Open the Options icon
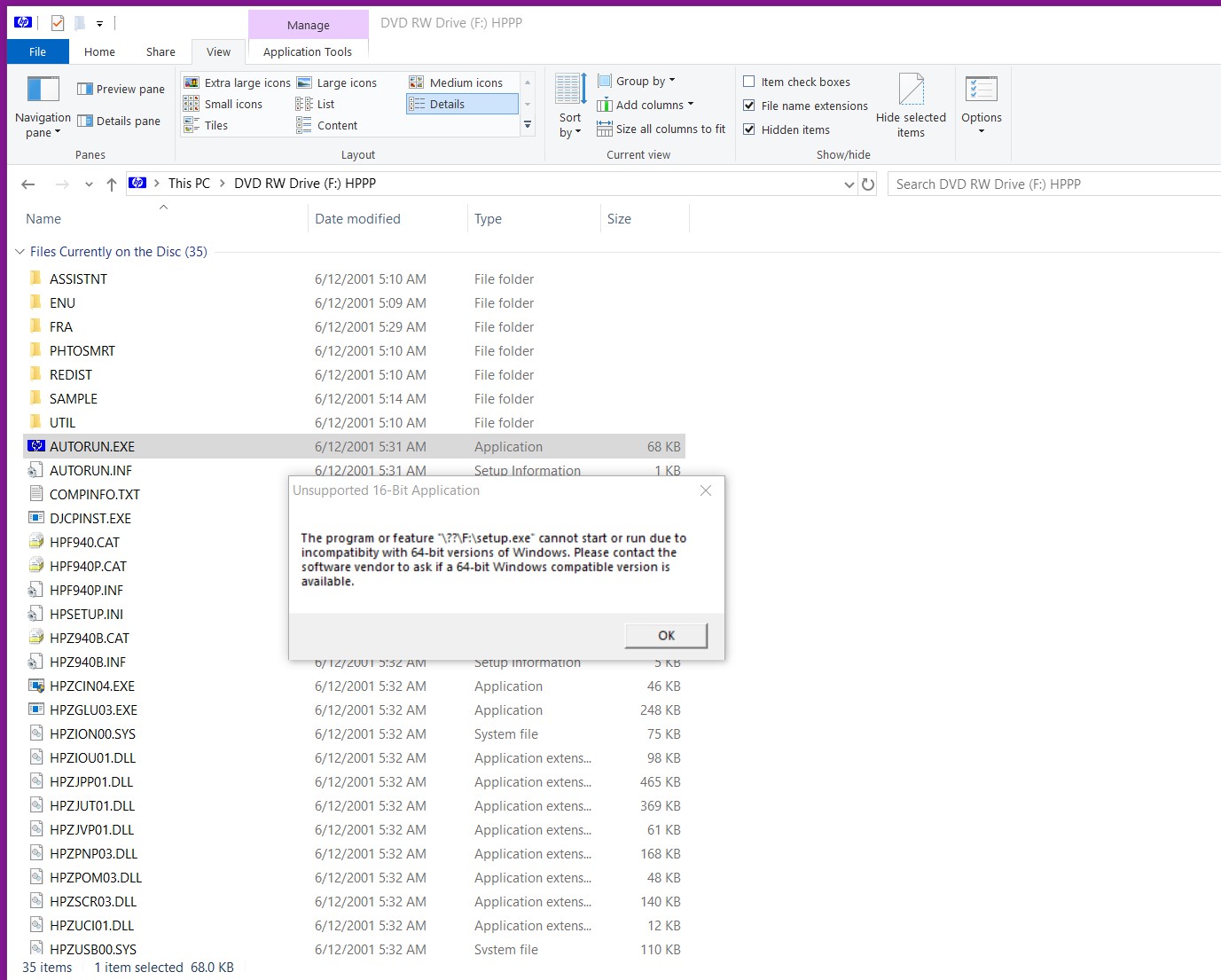This screenshot has width=1221, height=980. coord(982,89)
